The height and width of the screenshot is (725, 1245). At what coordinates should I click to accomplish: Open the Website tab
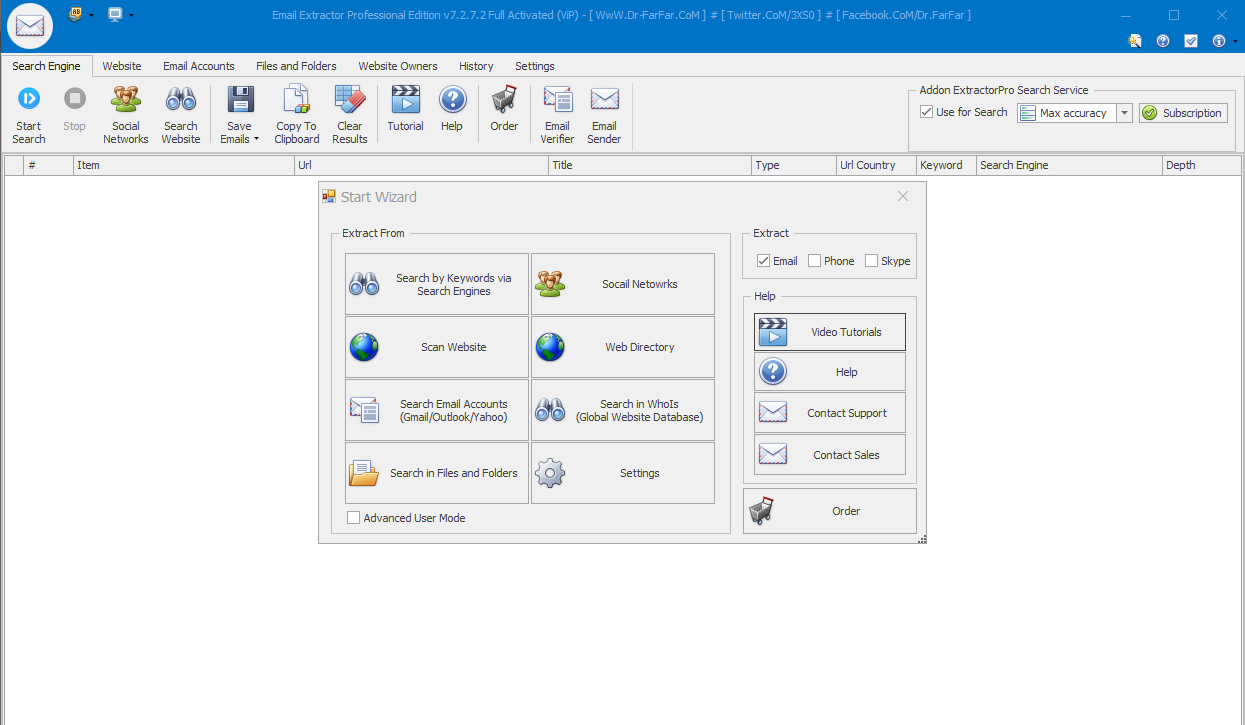click(122, 66)
